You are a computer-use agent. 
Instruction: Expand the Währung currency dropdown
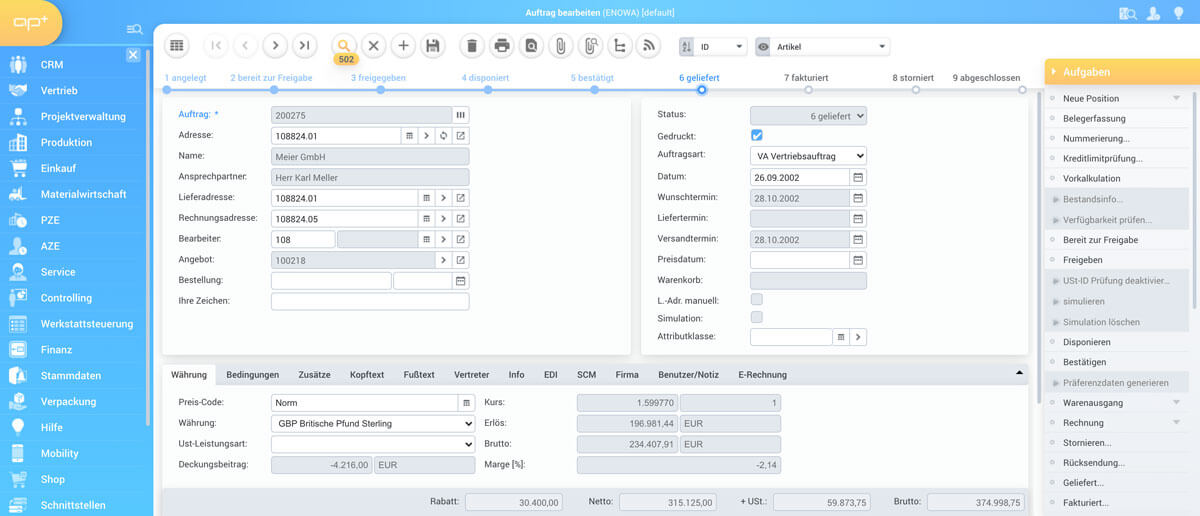coord(372,423)
